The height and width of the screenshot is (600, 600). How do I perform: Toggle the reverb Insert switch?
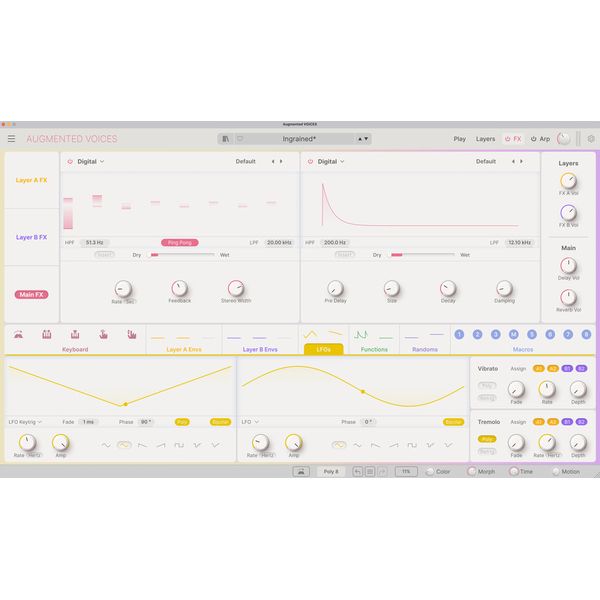(344, 254)
